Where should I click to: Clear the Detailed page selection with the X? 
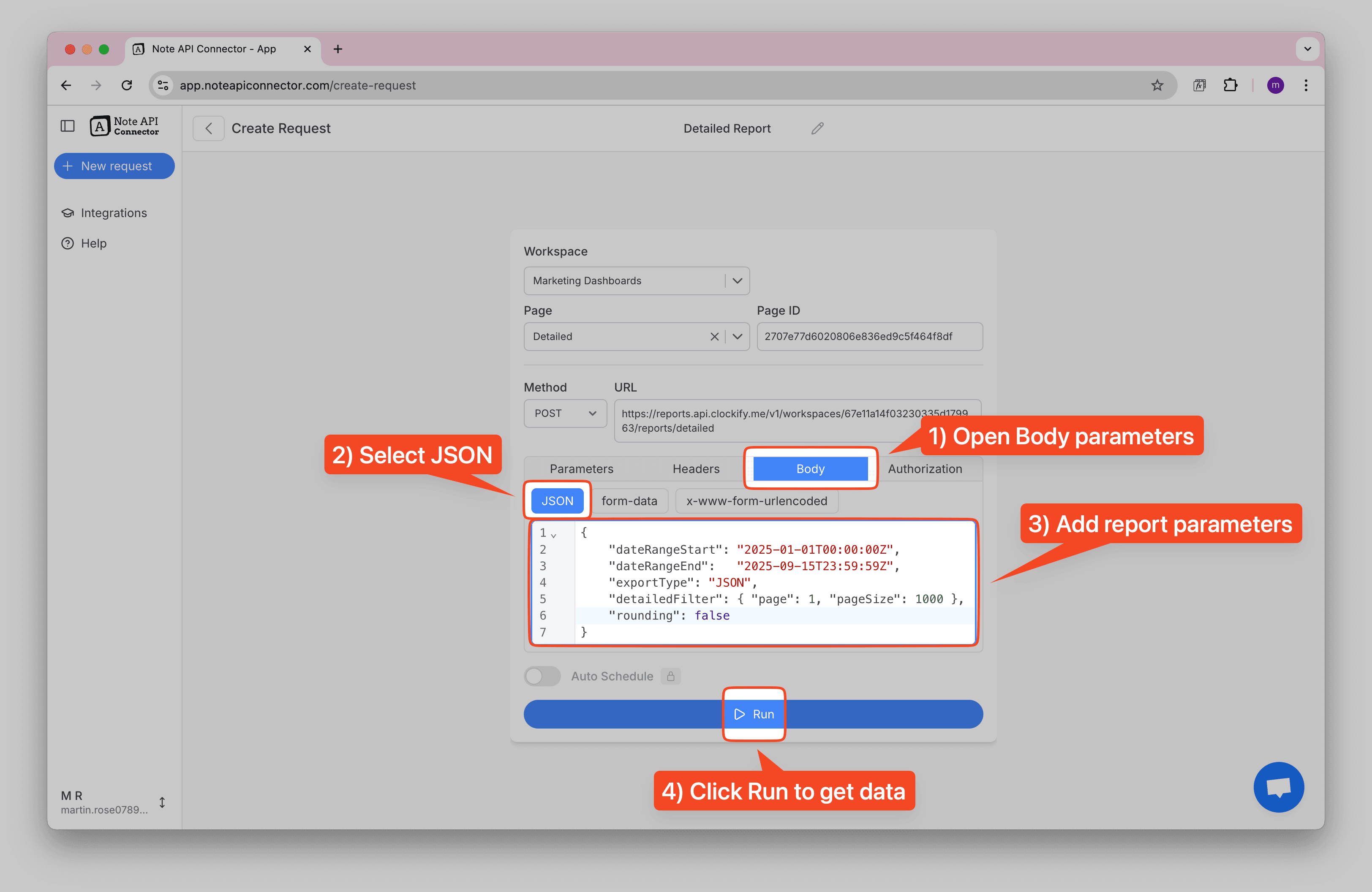pyautogui.click(x=714, y=337)
